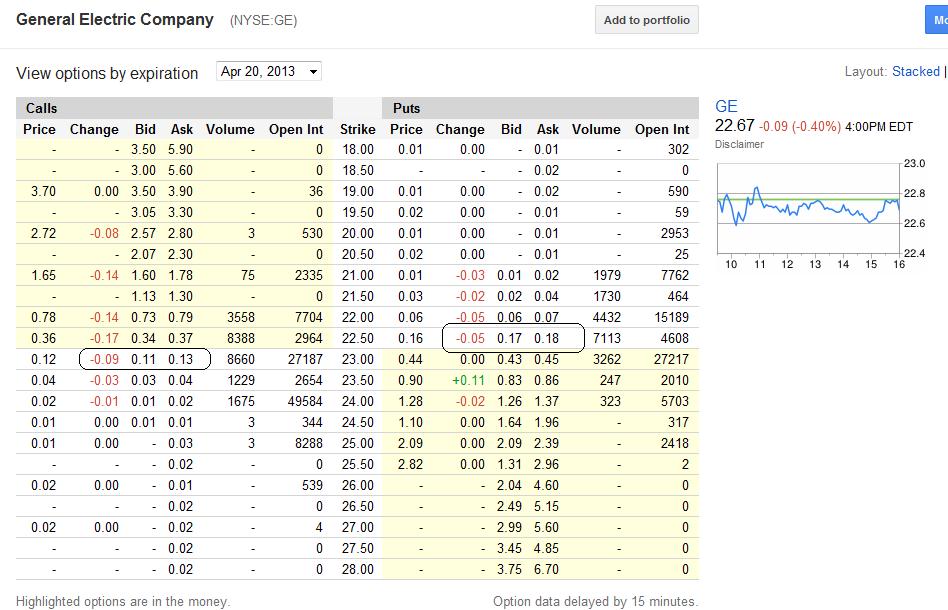The image size is (948, 610).
Task: Open the Apr 20, 2013 expiration dropdown
Action: pyautogui.click(x=268, y=71)
